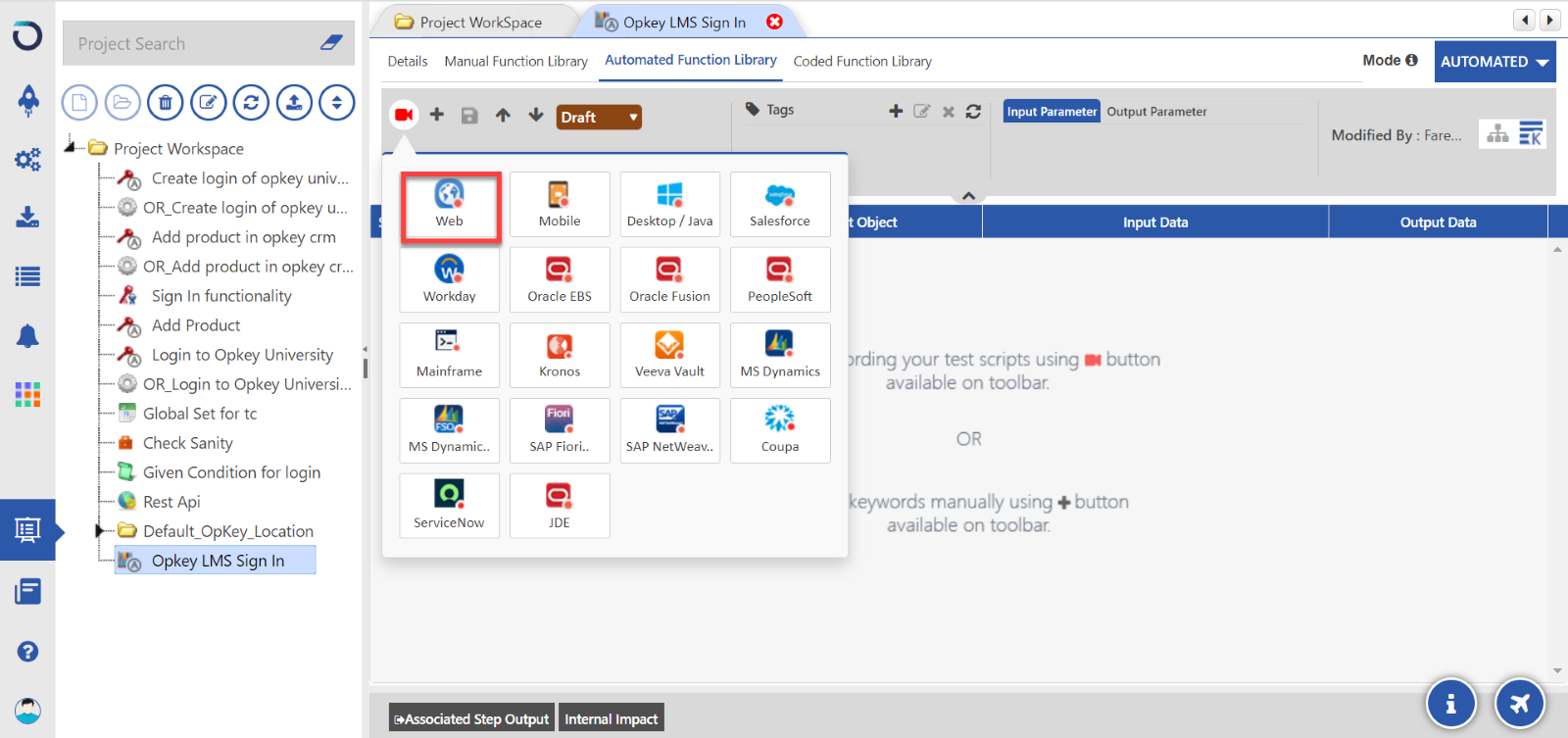The height and width of the screenshot is (738, 1568).
Task: Move step down with arrow
Action: [536, 116]
